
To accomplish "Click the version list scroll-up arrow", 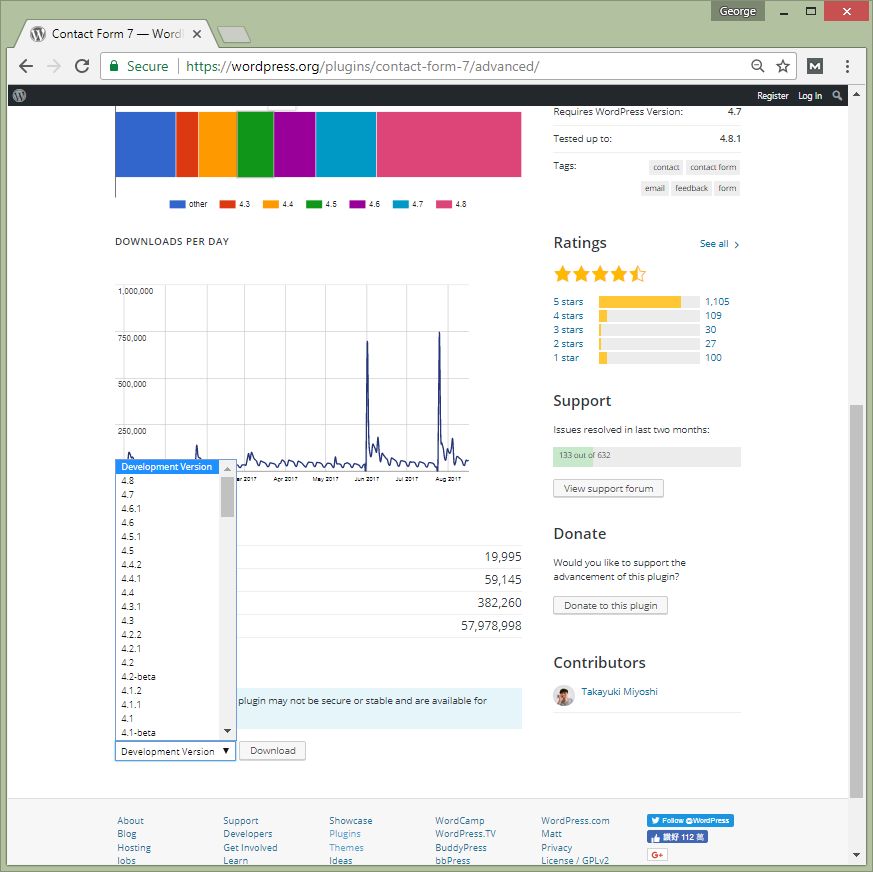I will point(227,469).
